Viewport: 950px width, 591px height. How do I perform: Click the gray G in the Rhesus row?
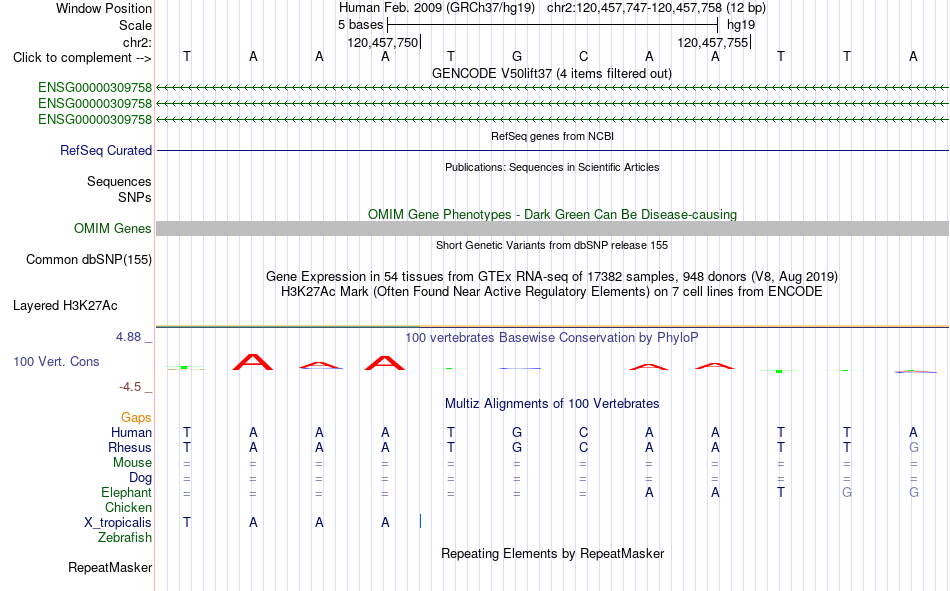tap(914, 447)
